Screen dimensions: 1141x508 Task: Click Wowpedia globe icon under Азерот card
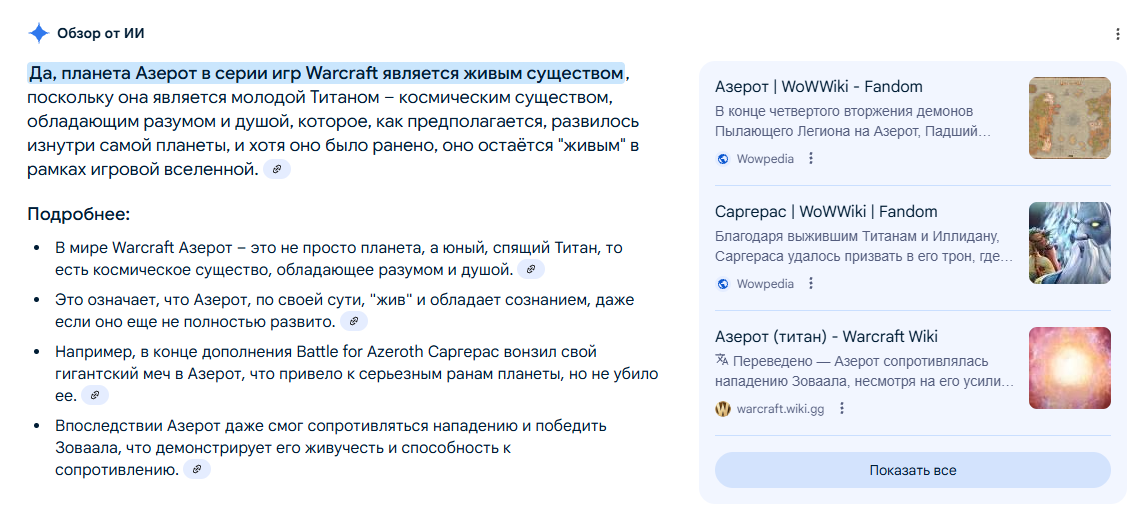click(x=723, y=159)
